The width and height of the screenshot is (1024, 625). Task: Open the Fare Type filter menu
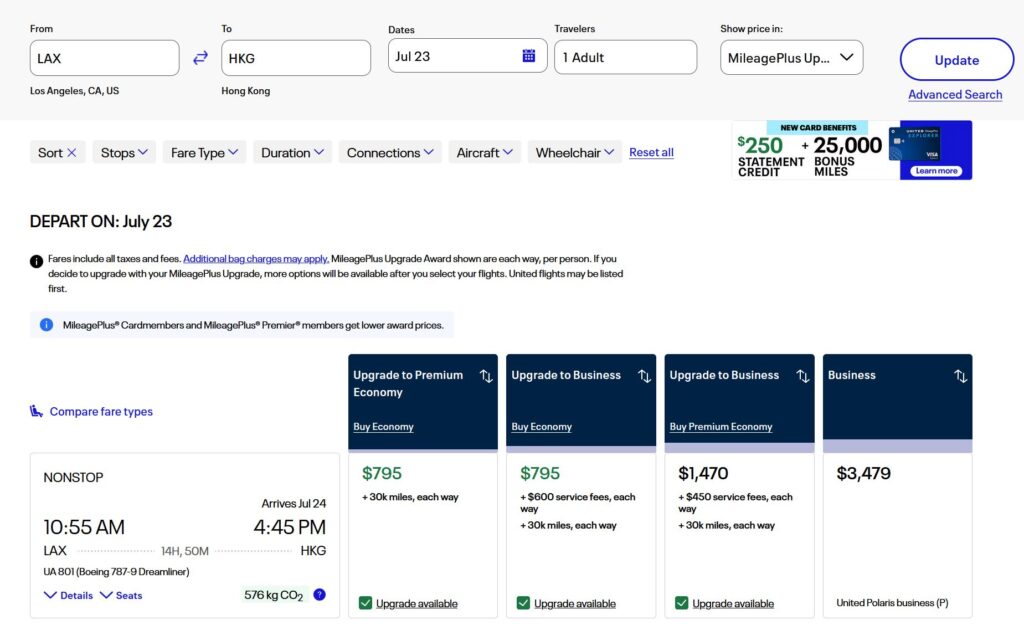tap(205, 153)
